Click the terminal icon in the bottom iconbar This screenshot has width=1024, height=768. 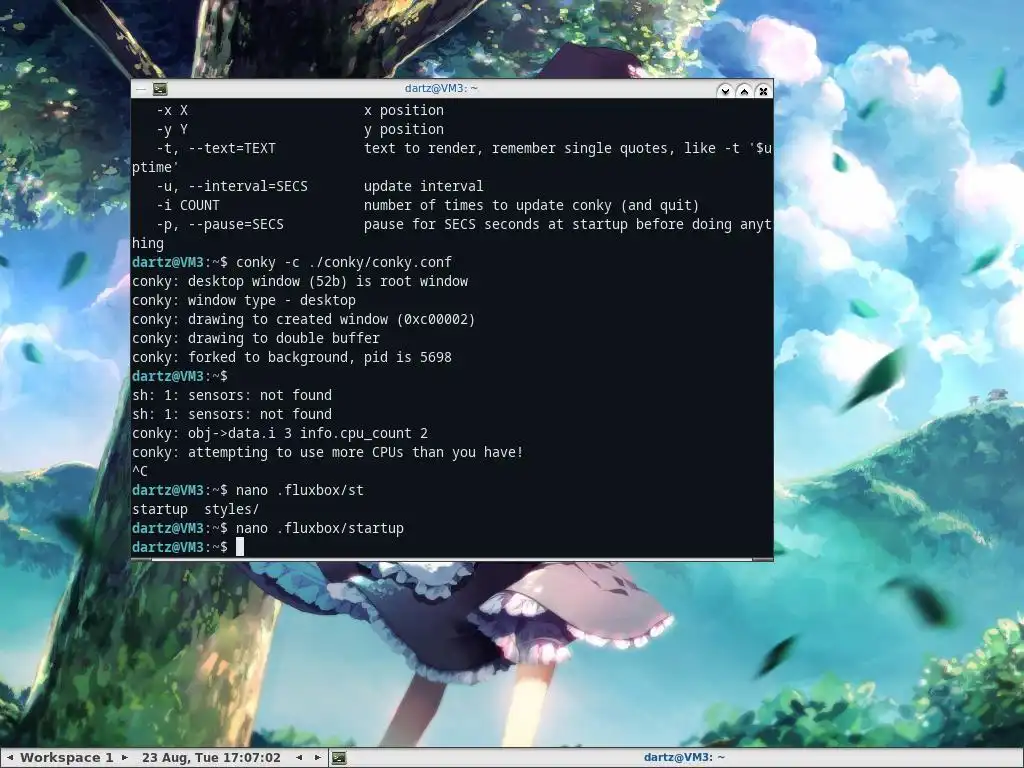[339, 758]
